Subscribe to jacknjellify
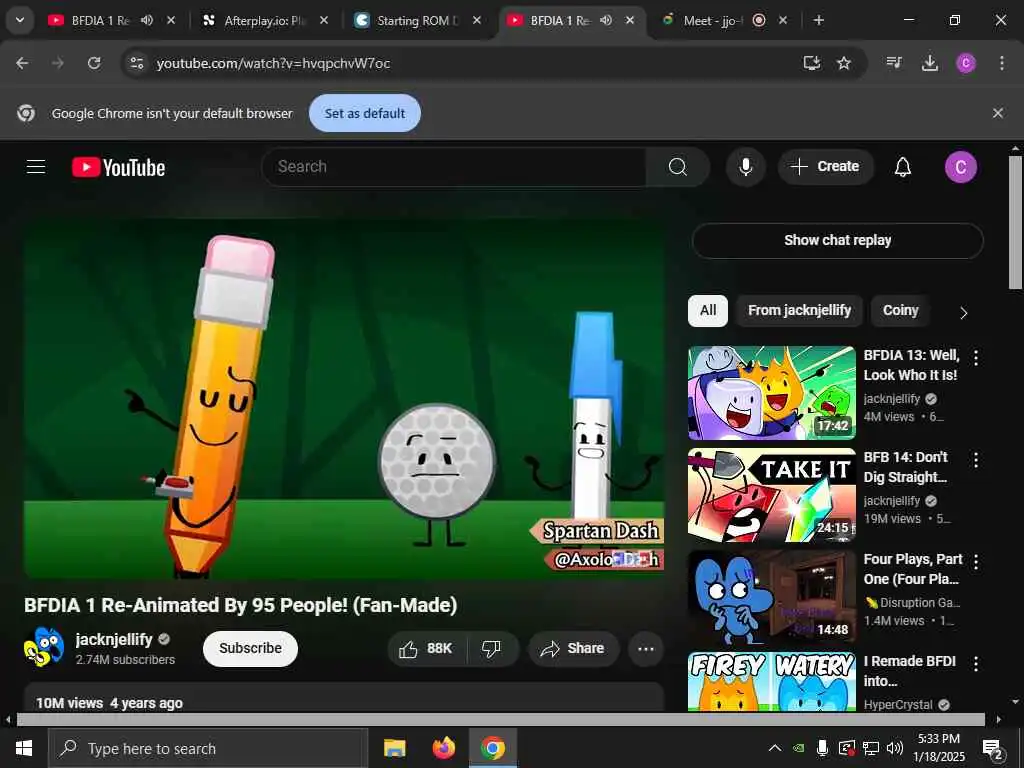Viewport: 1024px width, 768px height. (250, 648)
